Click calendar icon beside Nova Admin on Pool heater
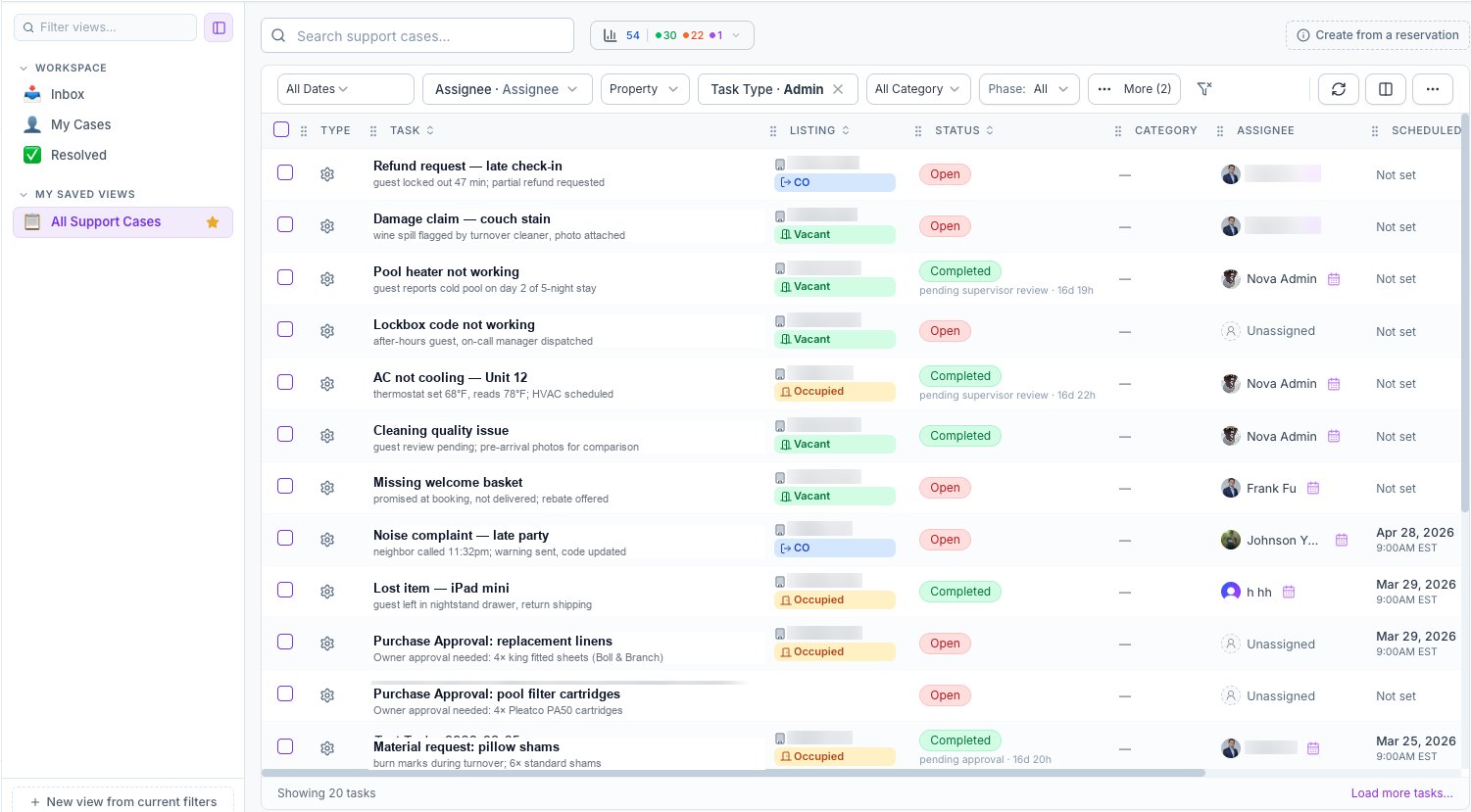The image size is (1471, 812). 1334,279
